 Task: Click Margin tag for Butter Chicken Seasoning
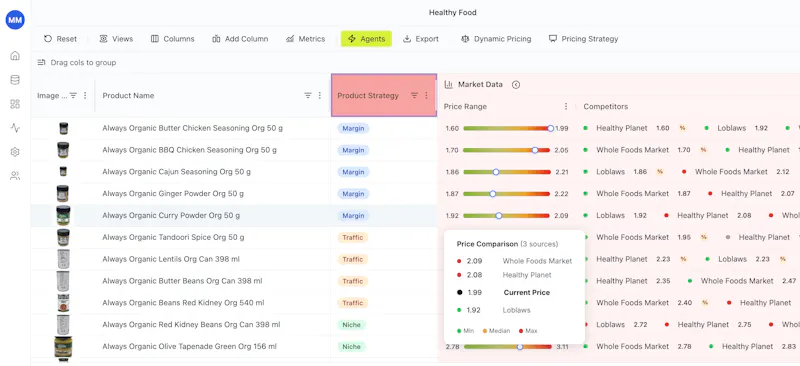[x=353, y=129]
